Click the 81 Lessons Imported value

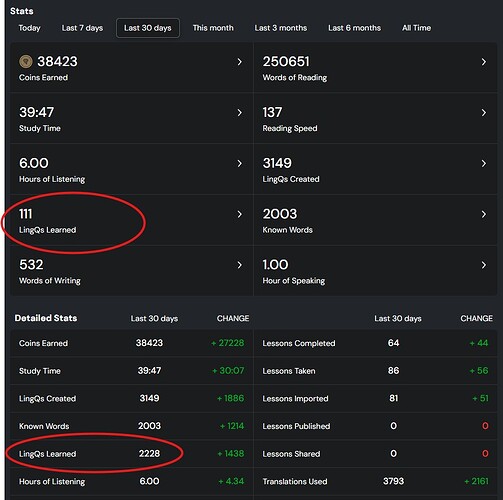tap(393, 398)
